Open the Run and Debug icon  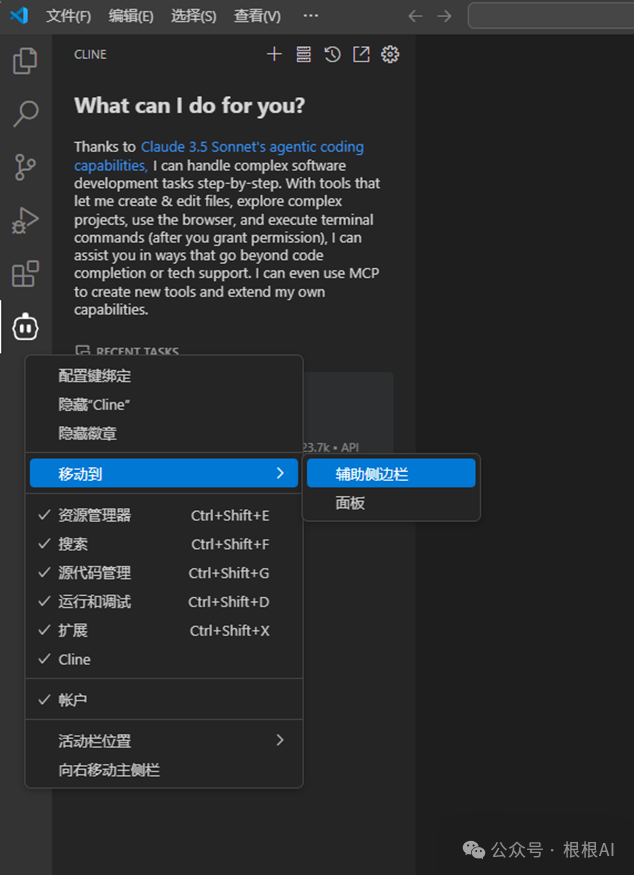(25, 220)
